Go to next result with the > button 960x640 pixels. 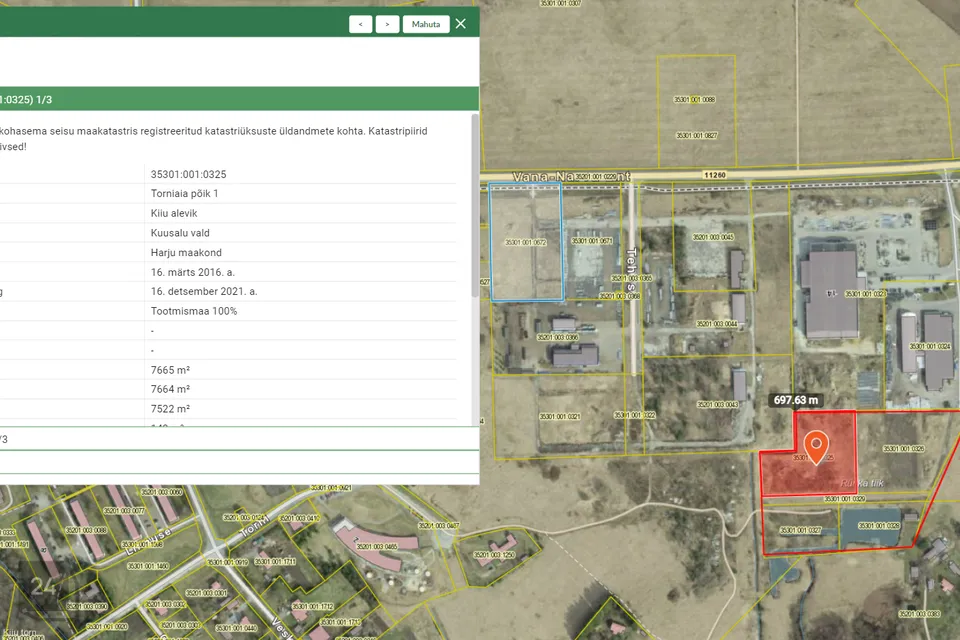(x=387, y=24)
